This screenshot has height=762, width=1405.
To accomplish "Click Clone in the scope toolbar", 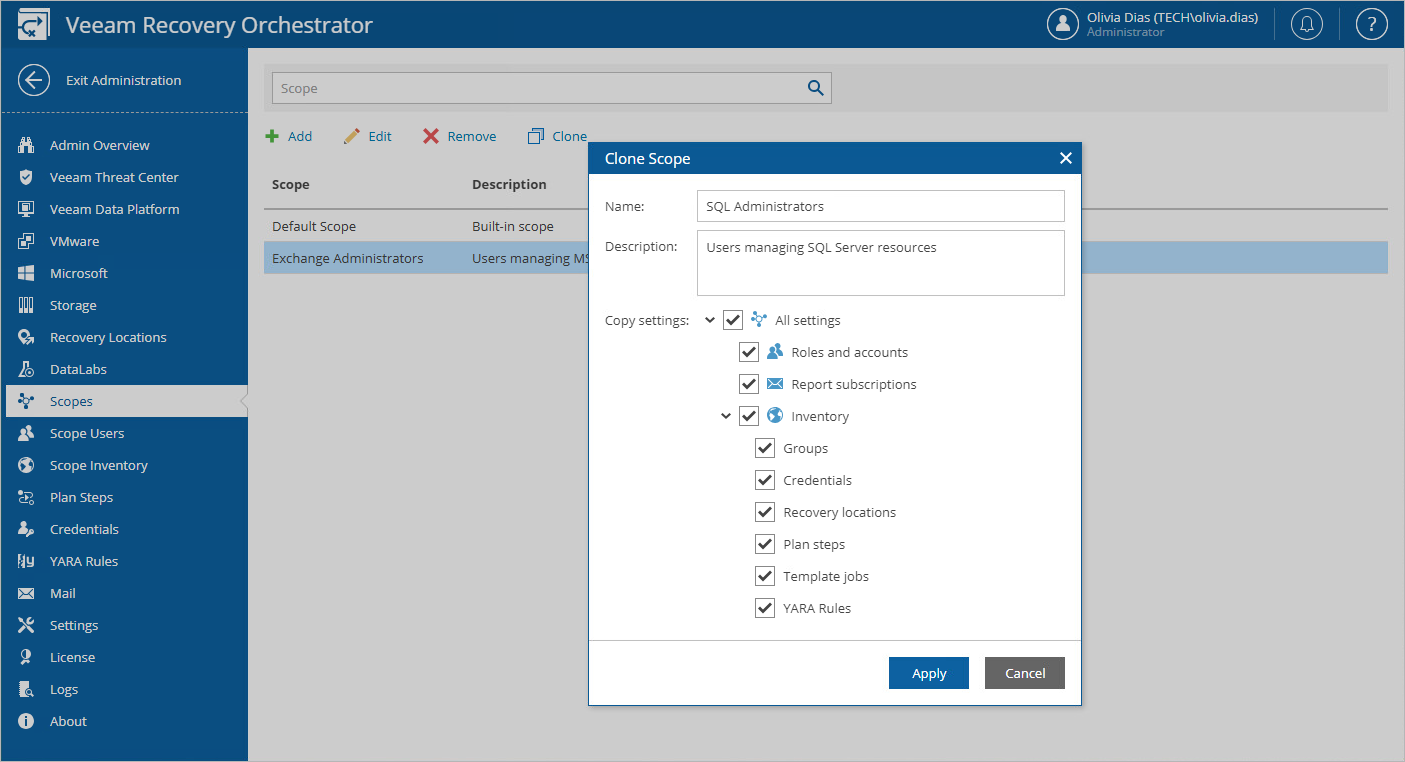I will pyautogui.click(x=558, y=136).
